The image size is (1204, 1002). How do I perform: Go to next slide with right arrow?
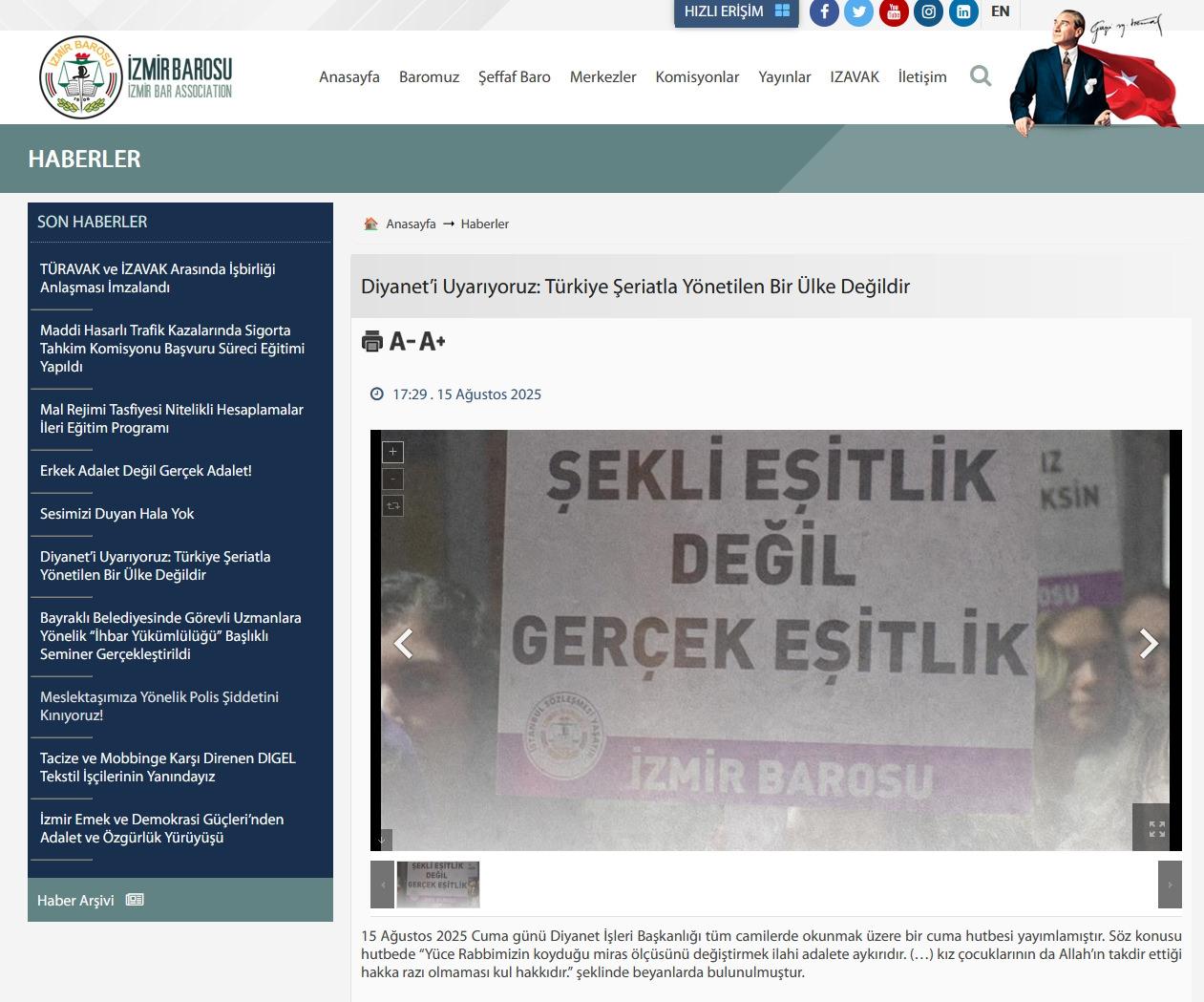click(x=1147, y=644)
